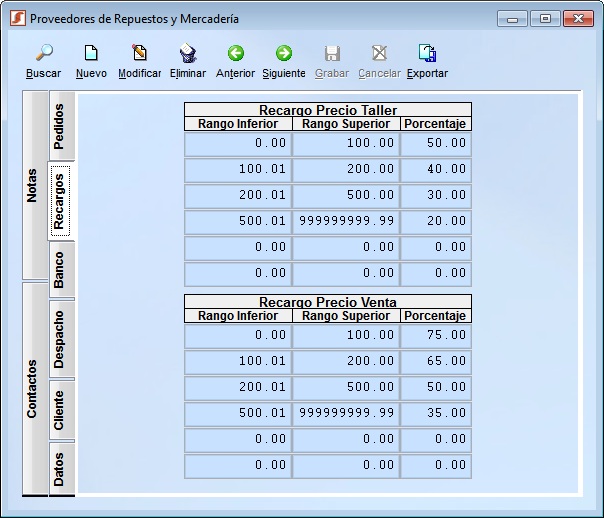Select Venta Porcentaje field showing 75.00
The width and height of the screenshot is (604, 518).
pos(436,335)
